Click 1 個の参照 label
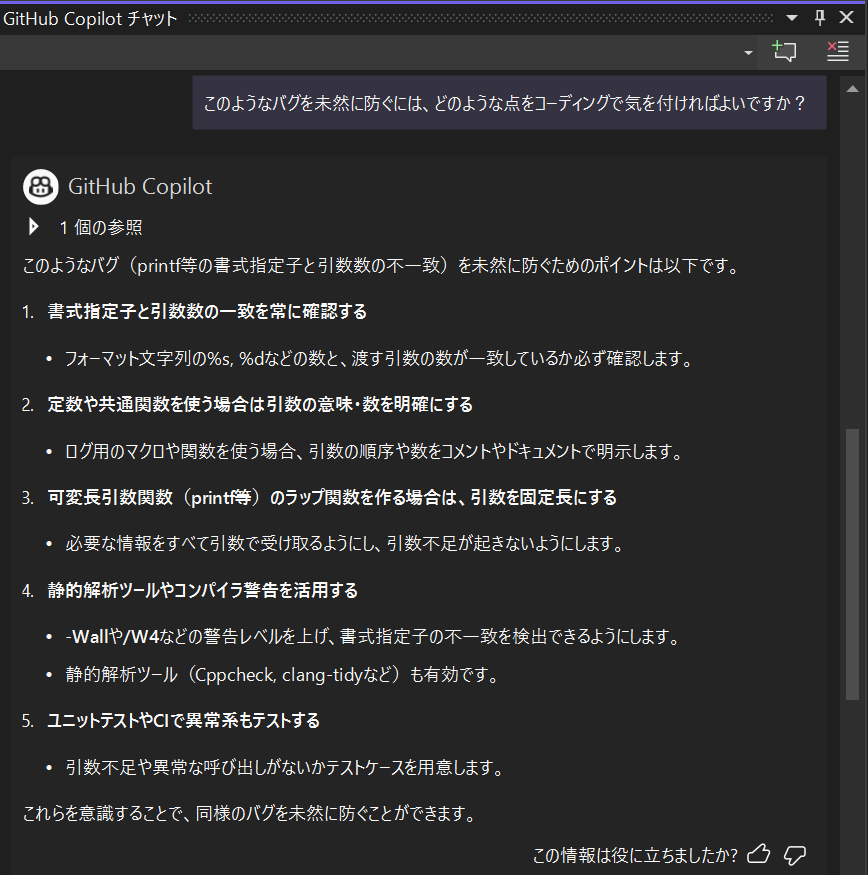The width and height of the screenshot is (868, 875). 101,227
